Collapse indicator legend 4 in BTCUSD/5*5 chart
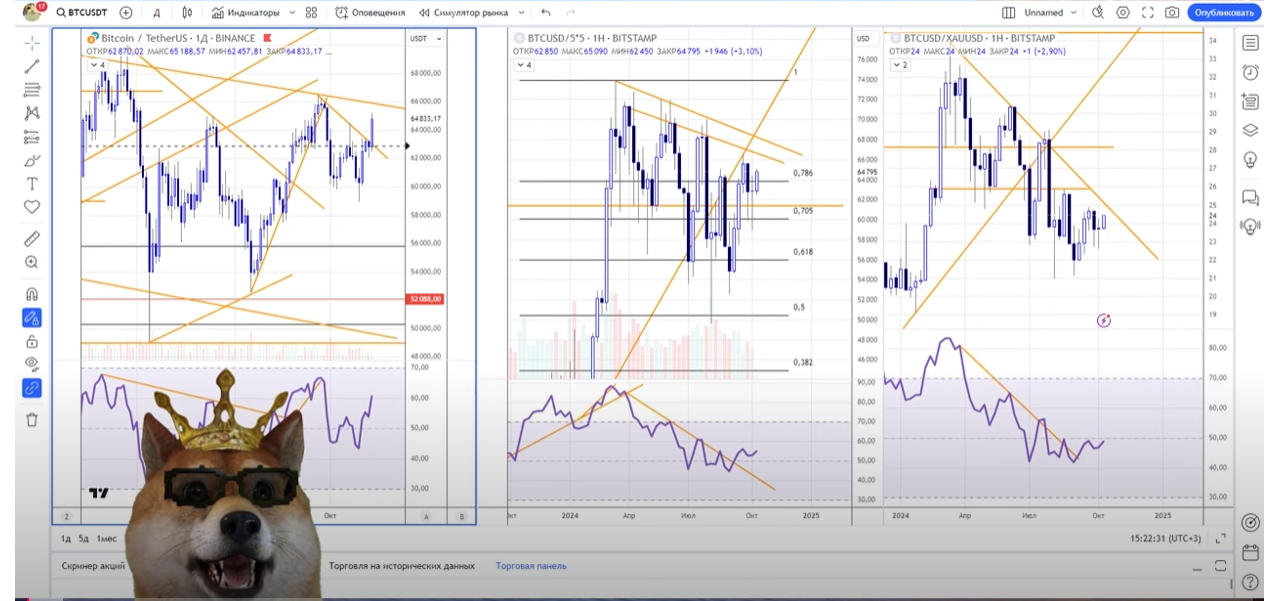 tap(523, 65)
